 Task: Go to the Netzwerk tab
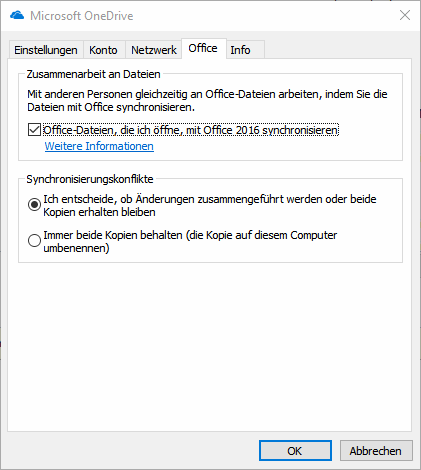pos(154,50)
